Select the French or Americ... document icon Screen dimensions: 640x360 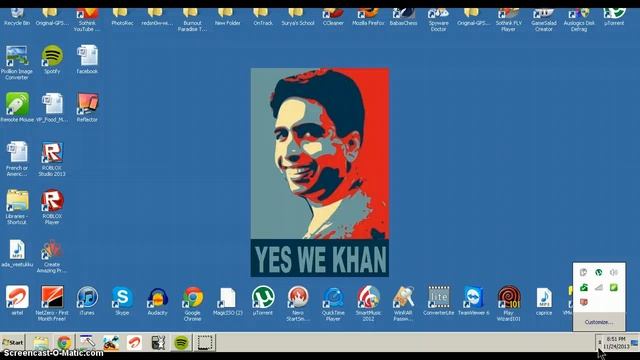tap(17, 159)
